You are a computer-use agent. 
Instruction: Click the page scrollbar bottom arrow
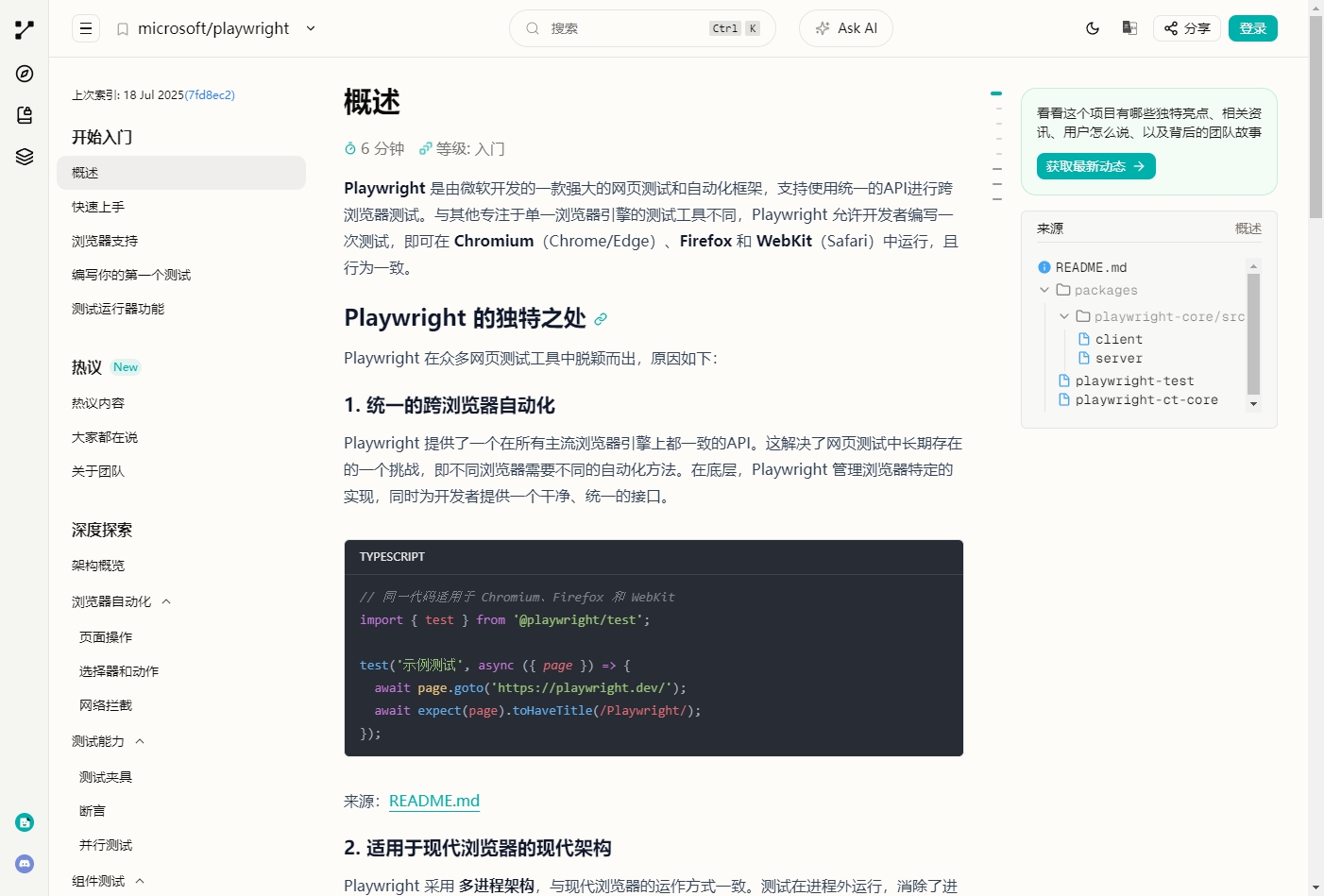point(1316,888)
